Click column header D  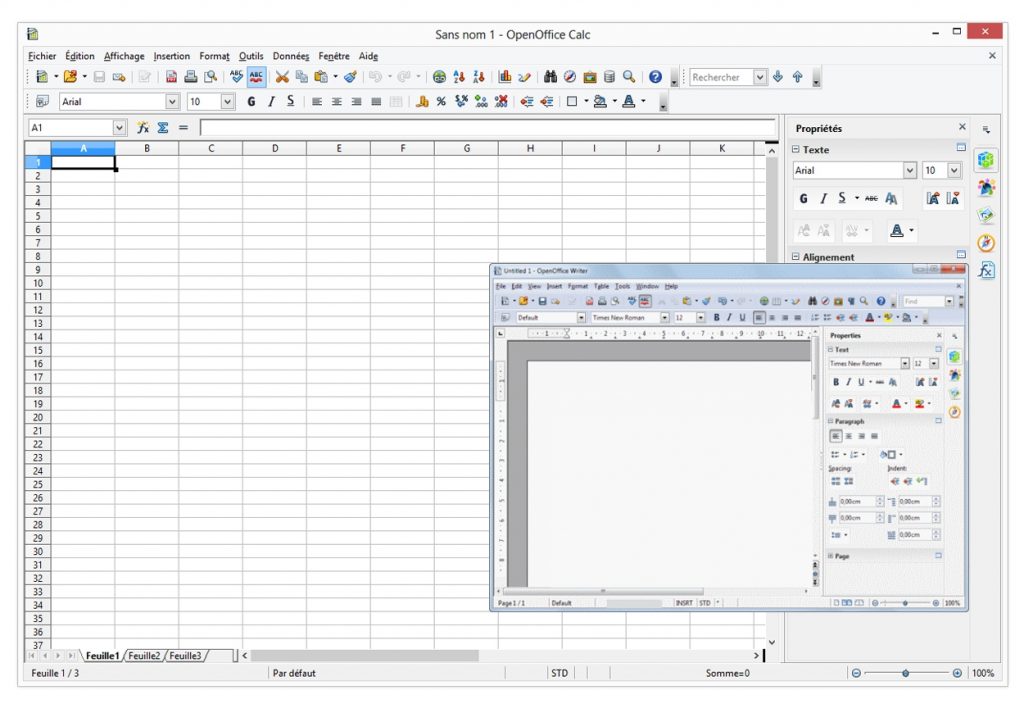(275, 149)
